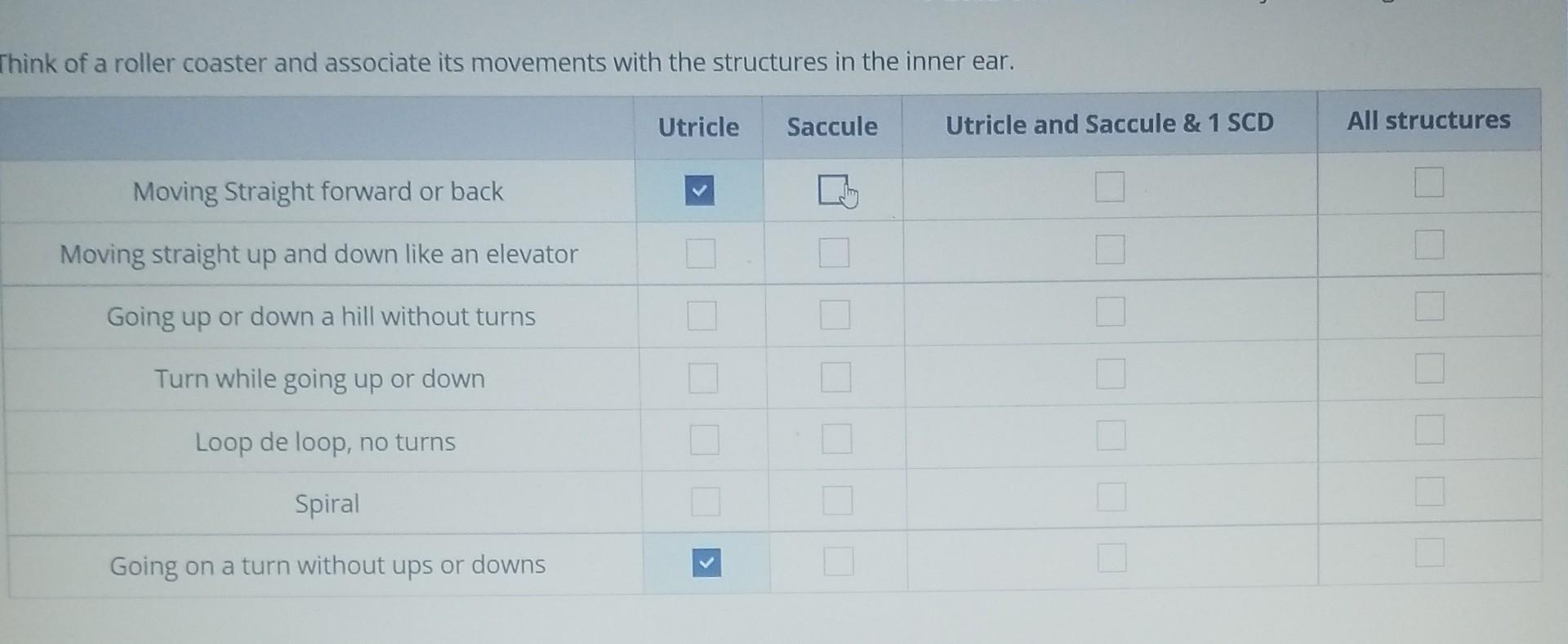1568x644 pixels.
Task: Check Utricle for Turn while going up or down
Action: 703,378
